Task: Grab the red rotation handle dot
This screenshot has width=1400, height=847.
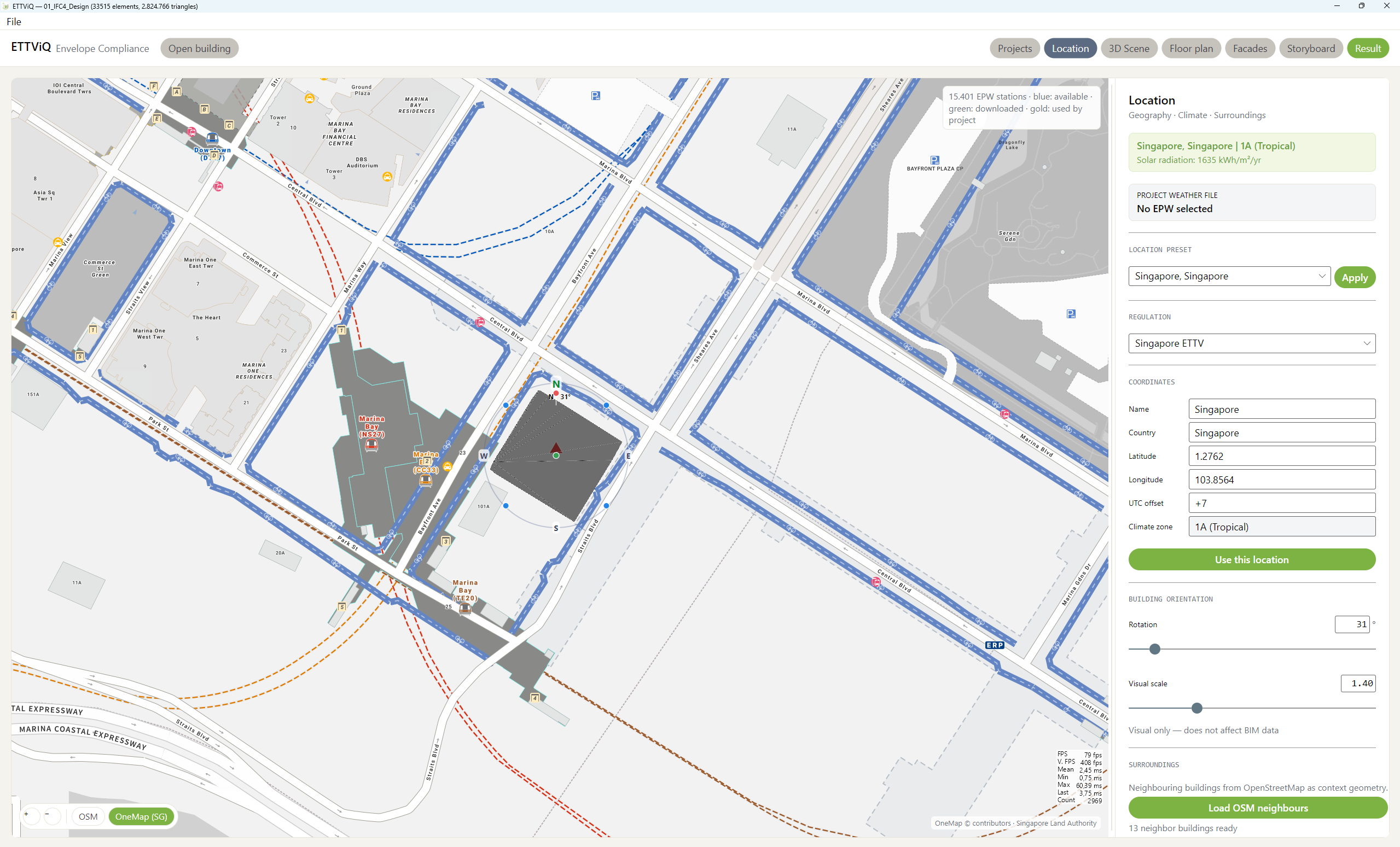Action: (x=556, y=393)
